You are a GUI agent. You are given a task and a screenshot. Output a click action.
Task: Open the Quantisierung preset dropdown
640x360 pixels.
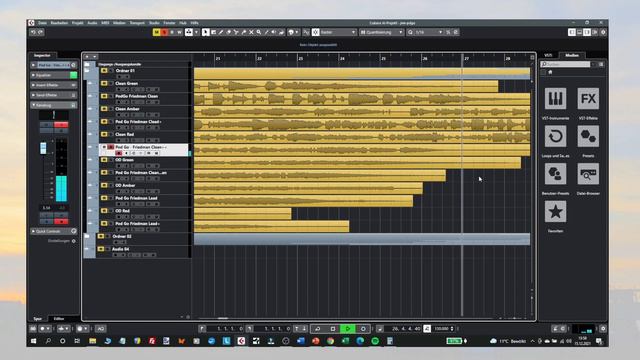coord(382,32)
